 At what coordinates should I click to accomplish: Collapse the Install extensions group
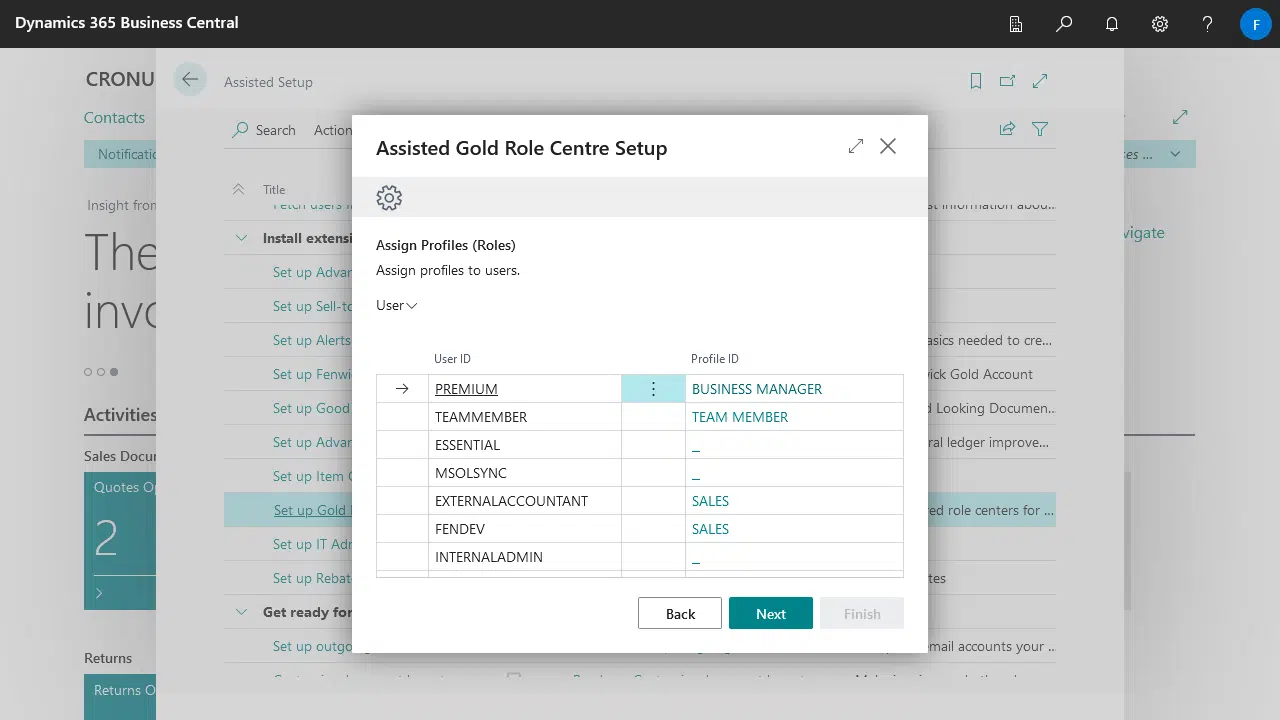tap(241, 238)
